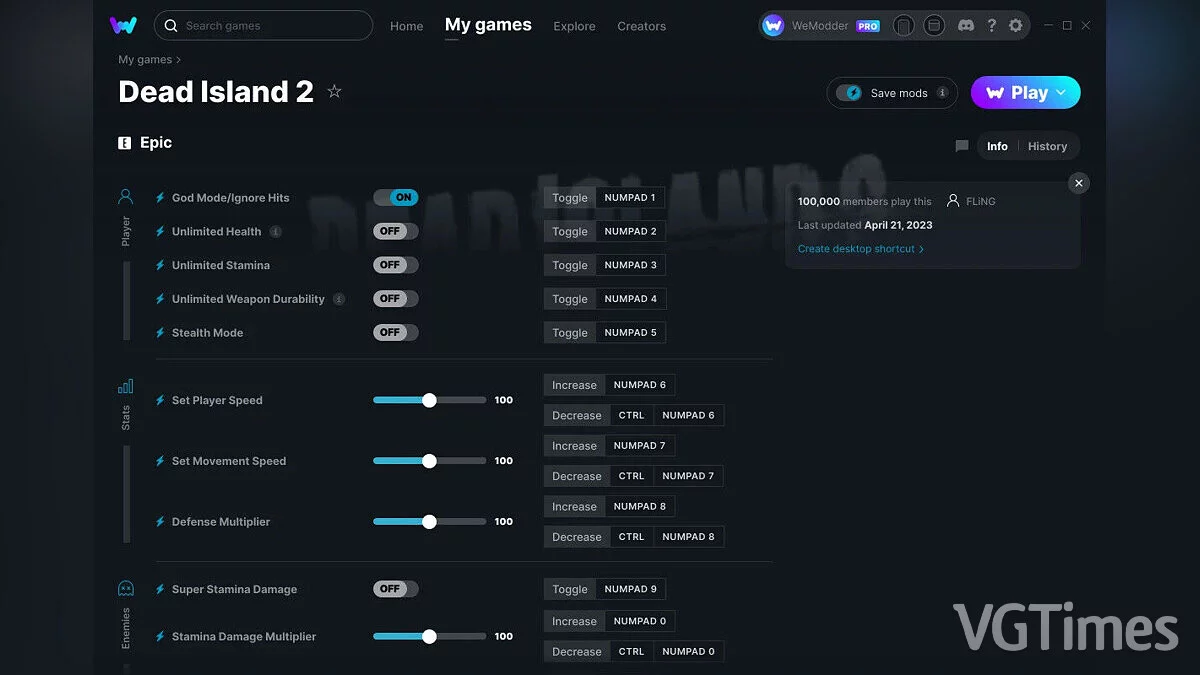Go to the My games tab

click(488, 25)
